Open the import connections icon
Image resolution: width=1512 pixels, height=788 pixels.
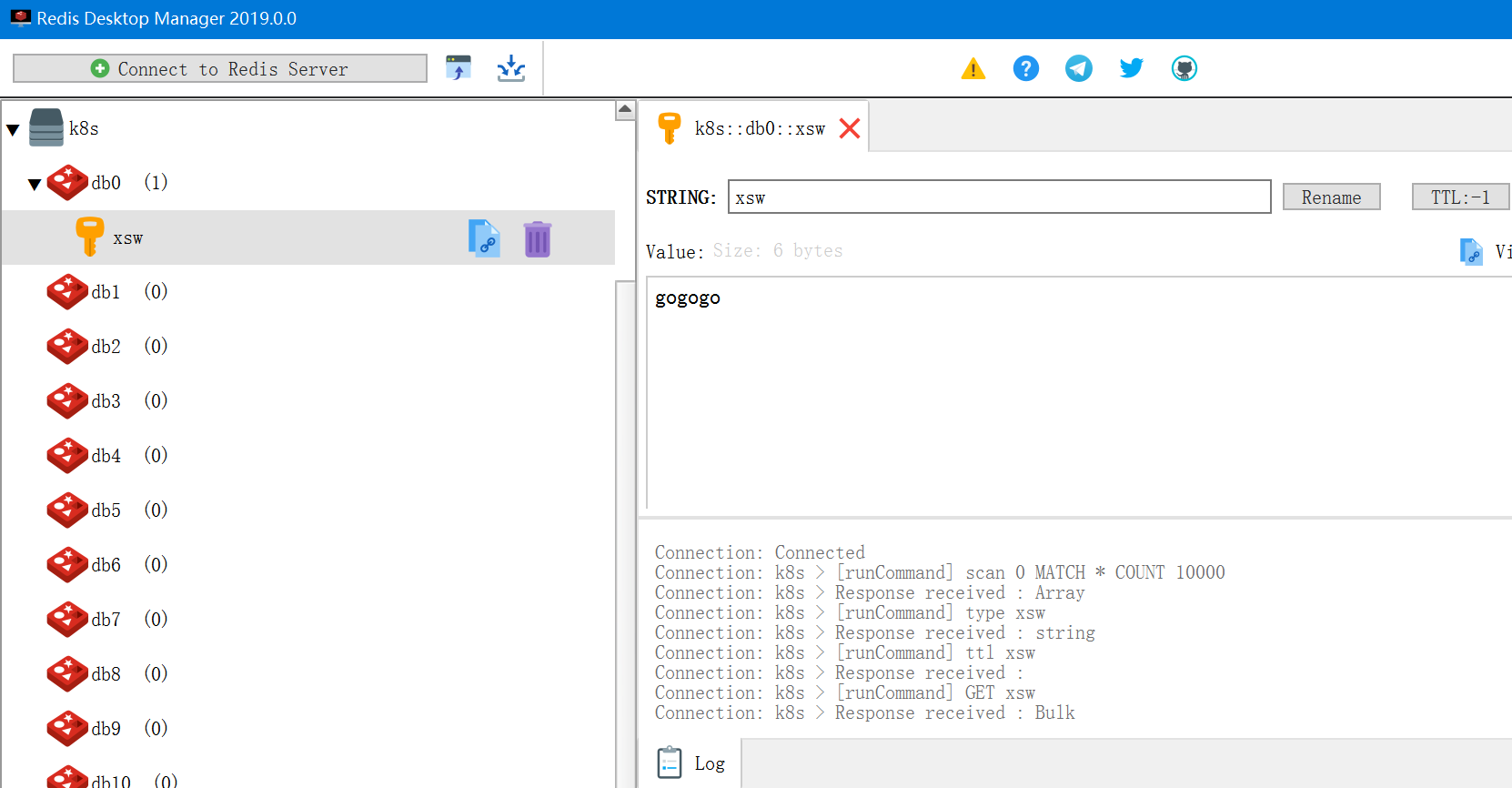459,68
